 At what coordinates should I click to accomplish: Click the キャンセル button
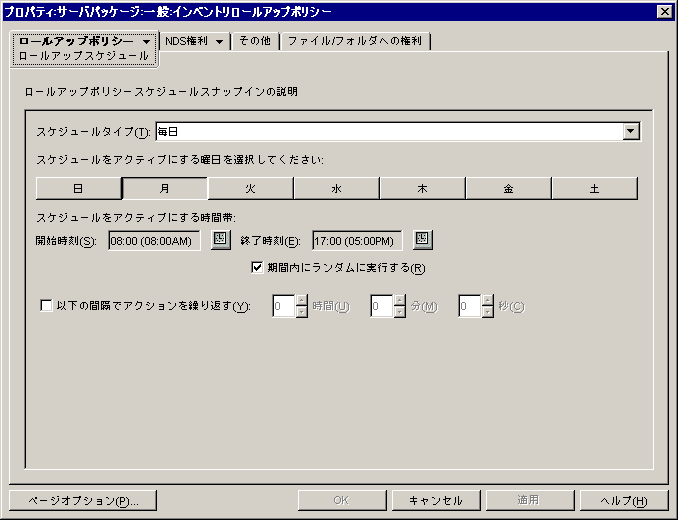pyautogui.click(x=436, y=500)
